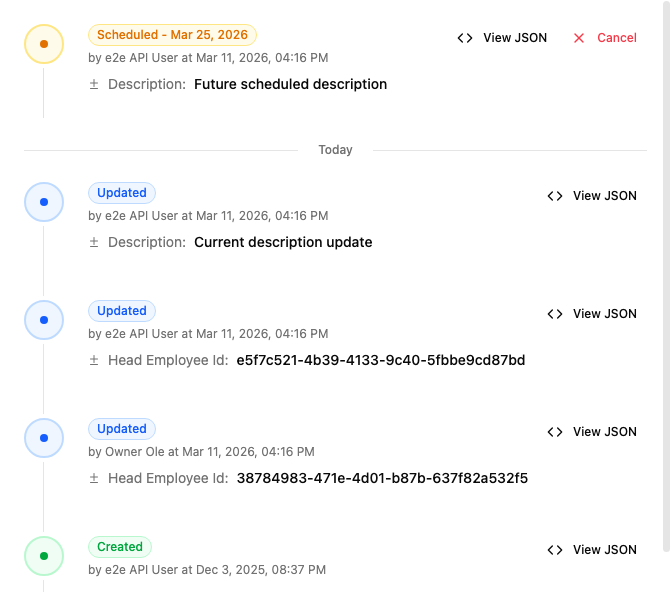The width and height of the screenshot is (671, 592).
Task: Click plus-minus icon beside Current description update
Action: click(94, 243)
